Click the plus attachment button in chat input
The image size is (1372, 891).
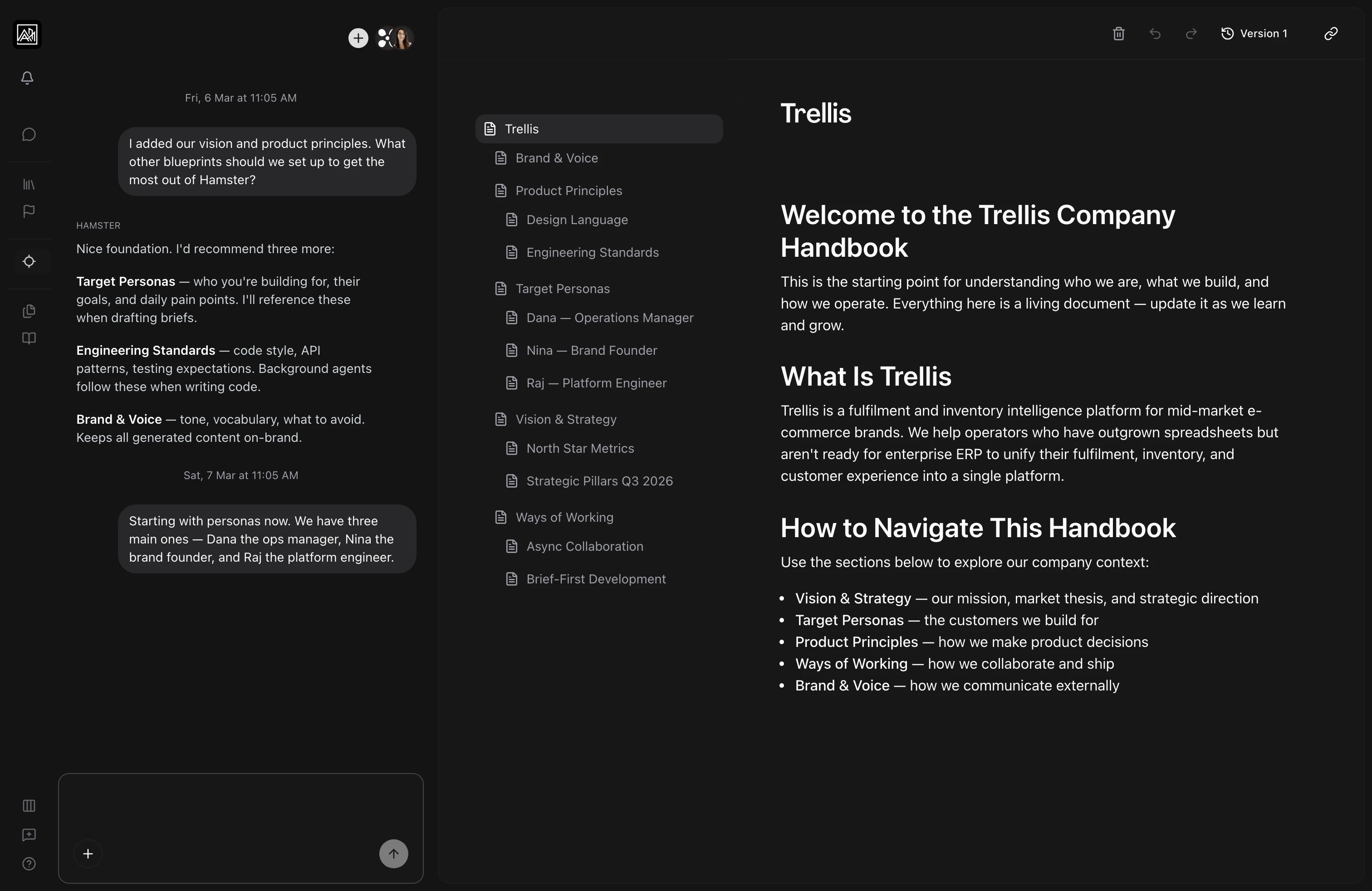click(x=88, y=853)
